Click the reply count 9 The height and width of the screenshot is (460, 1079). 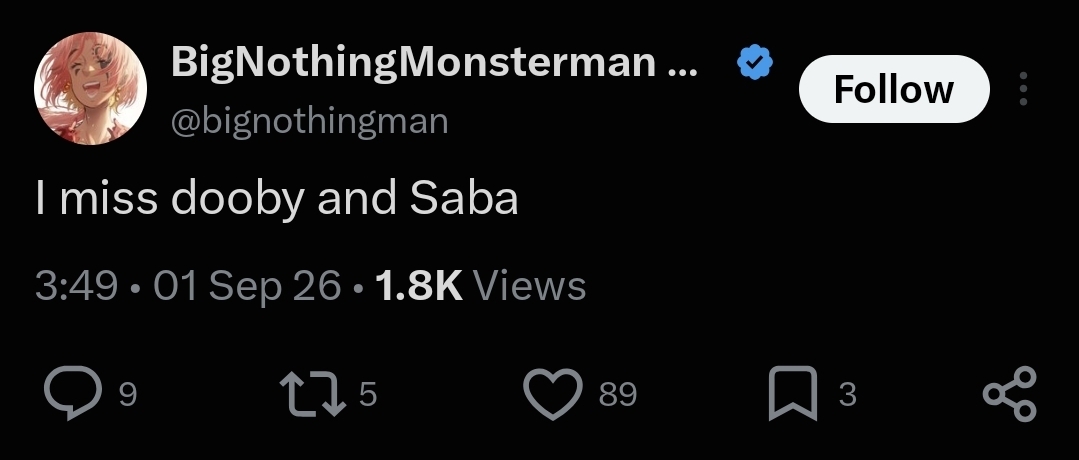(128, 395)
